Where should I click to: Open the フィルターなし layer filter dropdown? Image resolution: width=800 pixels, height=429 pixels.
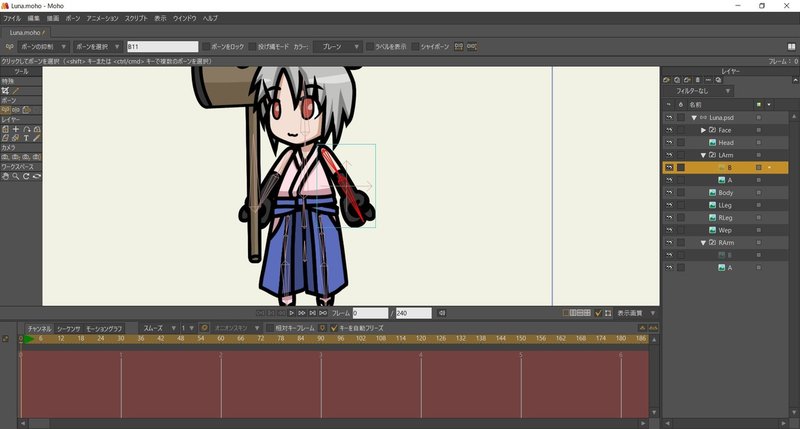(x=697, y=91)
